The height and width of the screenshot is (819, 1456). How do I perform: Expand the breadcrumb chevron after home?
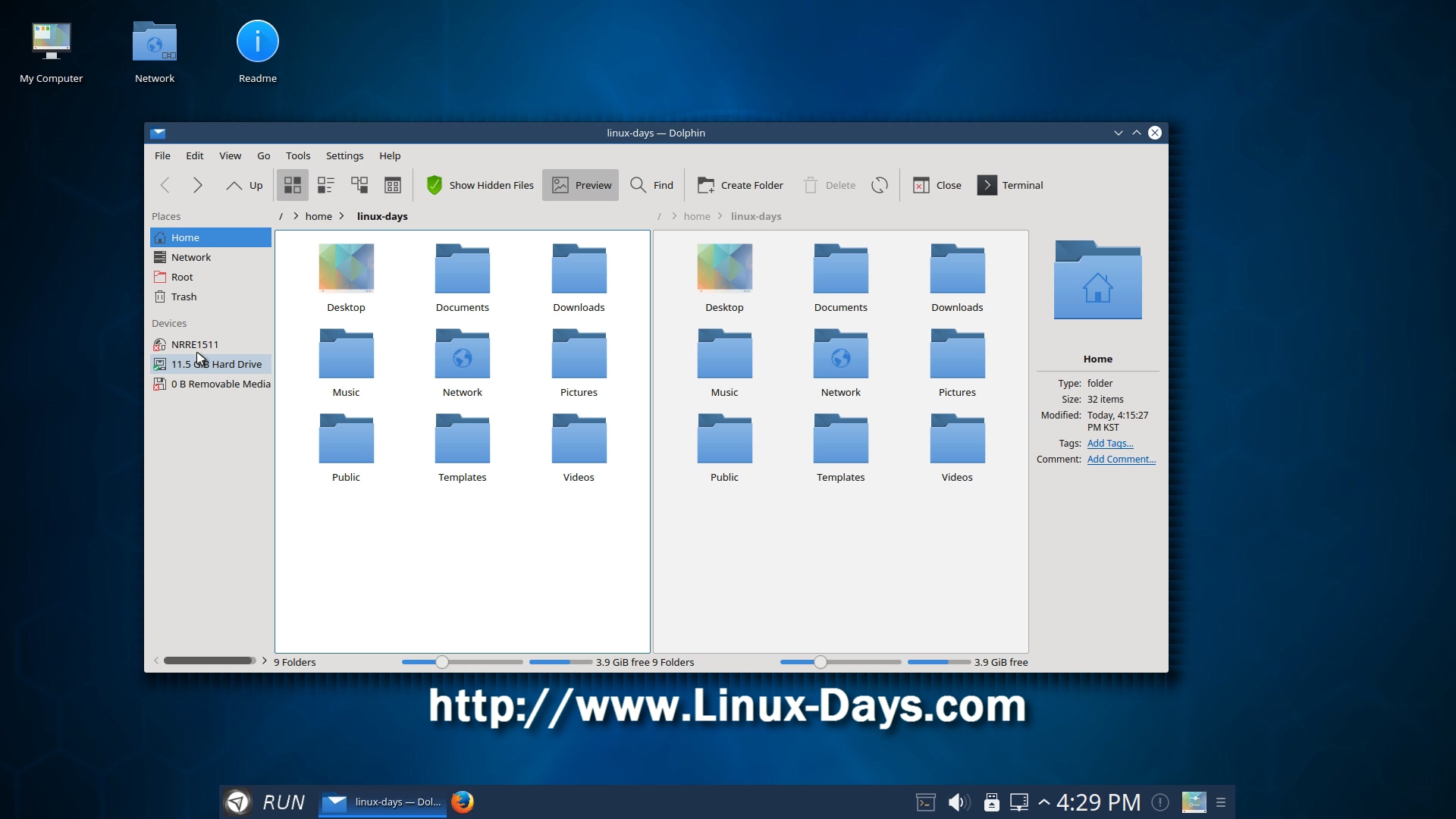click(x=342, y=216)
